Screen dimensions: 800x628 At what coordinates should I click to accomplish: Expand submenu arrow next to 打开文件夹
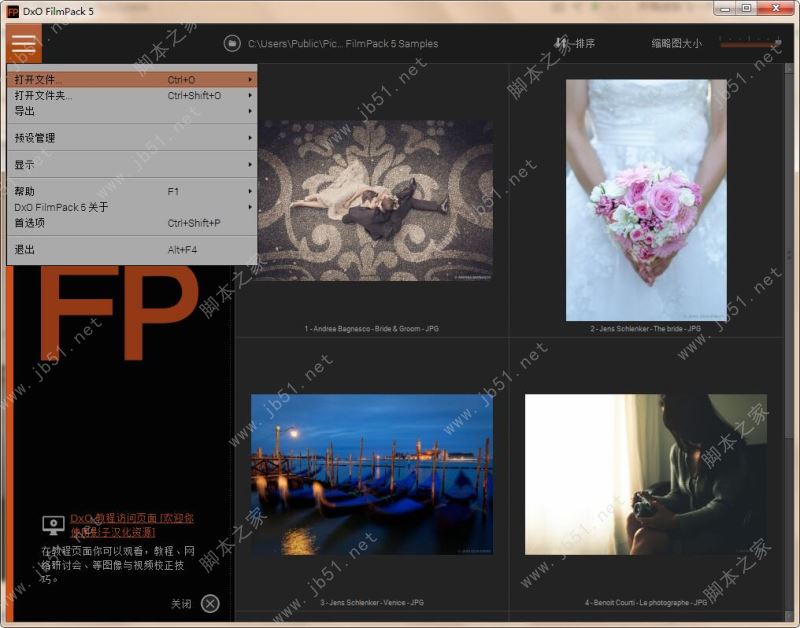point(250,95)
